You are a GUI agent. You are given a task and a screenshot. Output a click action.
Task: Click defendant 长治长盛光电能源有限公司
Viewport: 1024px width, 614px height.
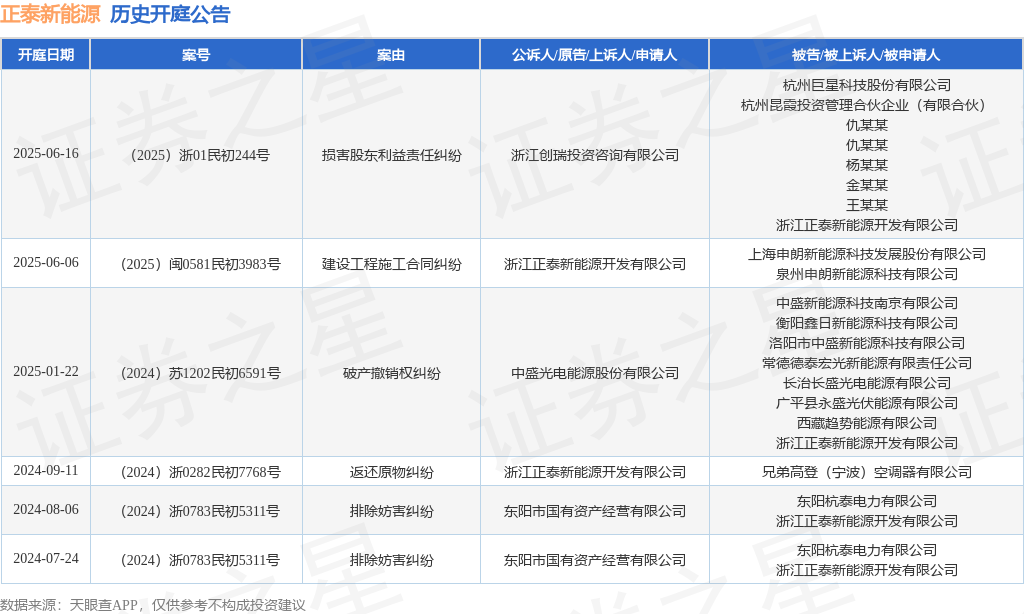(867, 383)
